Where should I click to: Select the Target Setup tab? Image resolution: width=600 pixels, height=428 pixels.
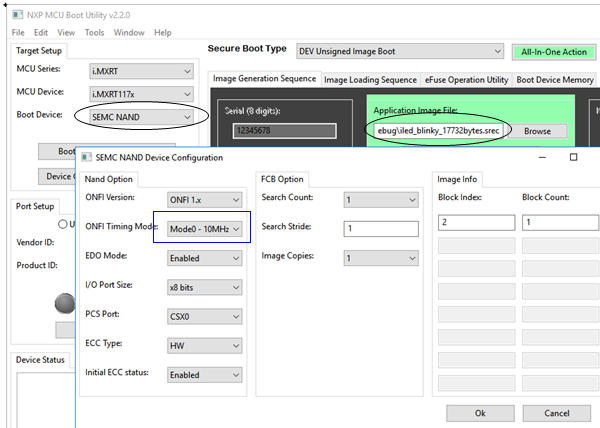(x=39, y=50)
